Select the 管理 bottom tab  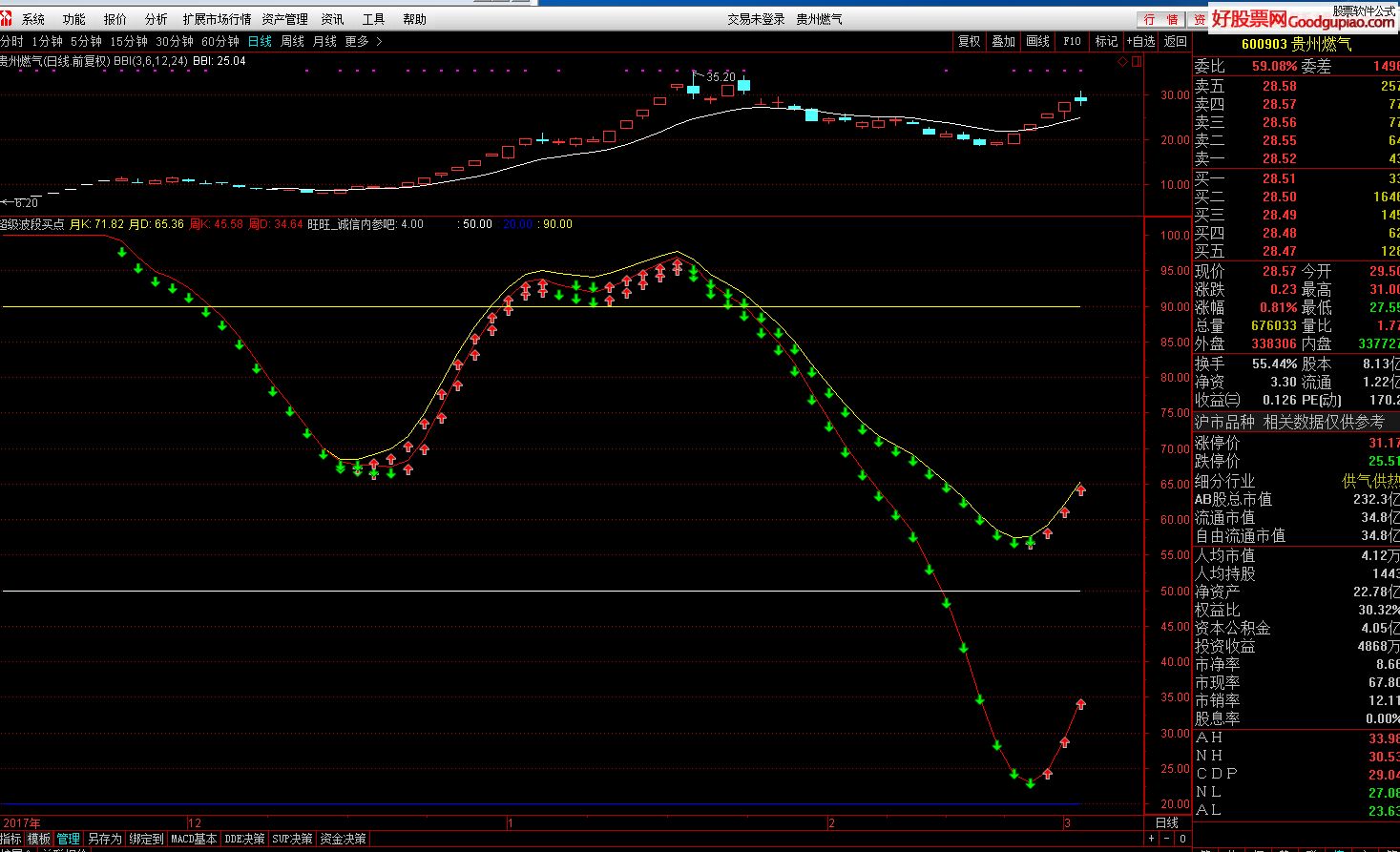[x=69, y=839]
